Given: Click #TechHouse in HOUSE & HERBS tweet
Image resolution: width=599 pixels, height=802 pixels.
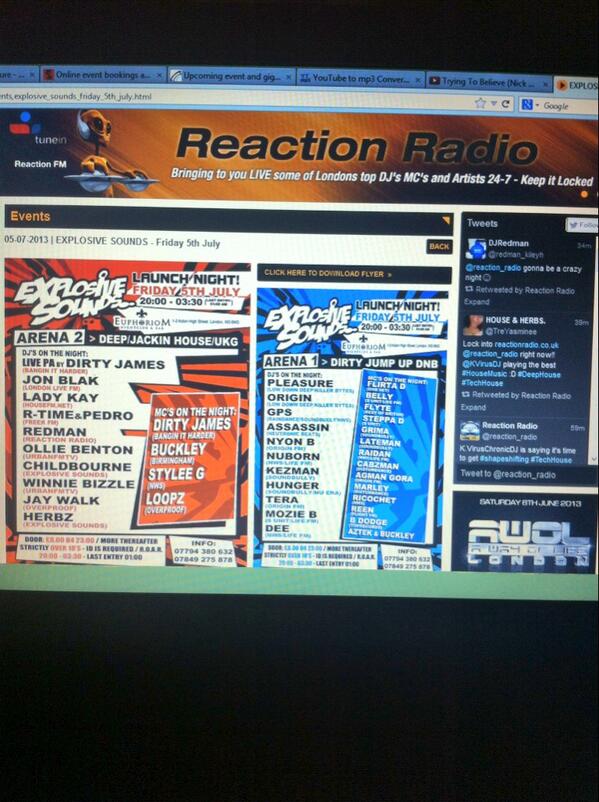Looking at the screenshot, I should (482, 383).
